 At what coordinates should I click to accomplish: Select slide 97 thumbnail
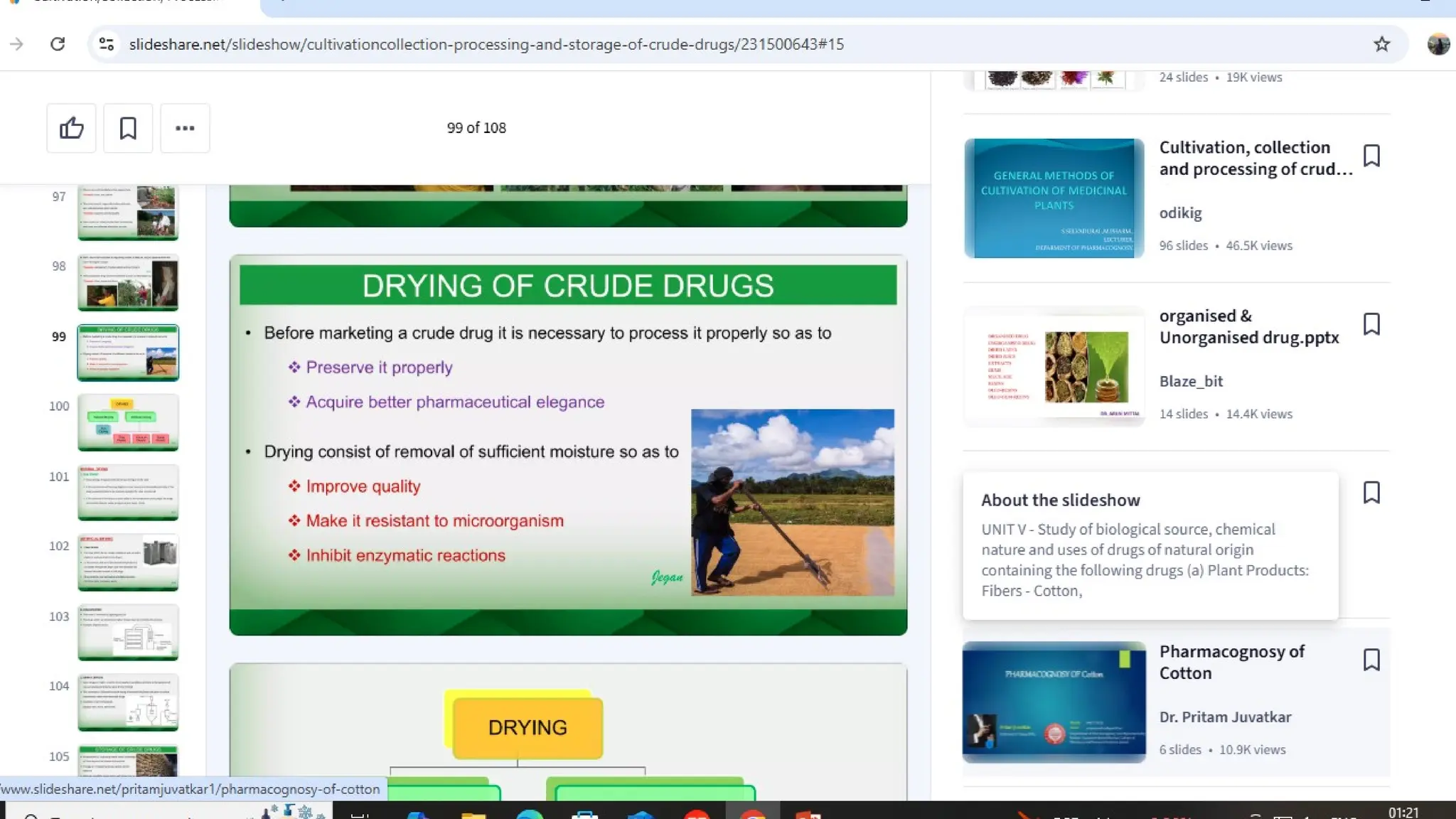click(x=128, y=213)
